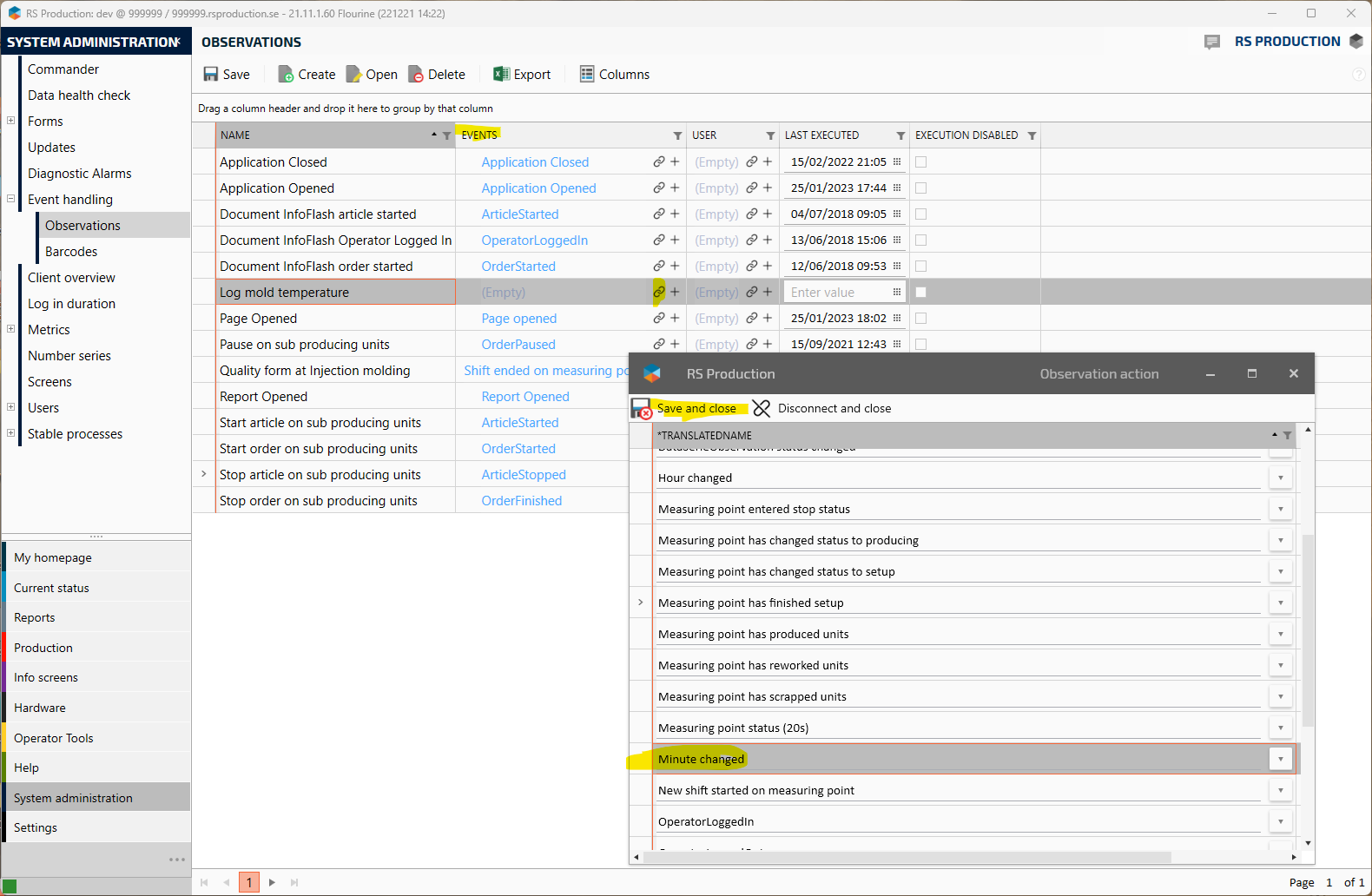Open the Reports navigation section
Viewport: 1372px width, 896px height.
click(x=35, y=617)
